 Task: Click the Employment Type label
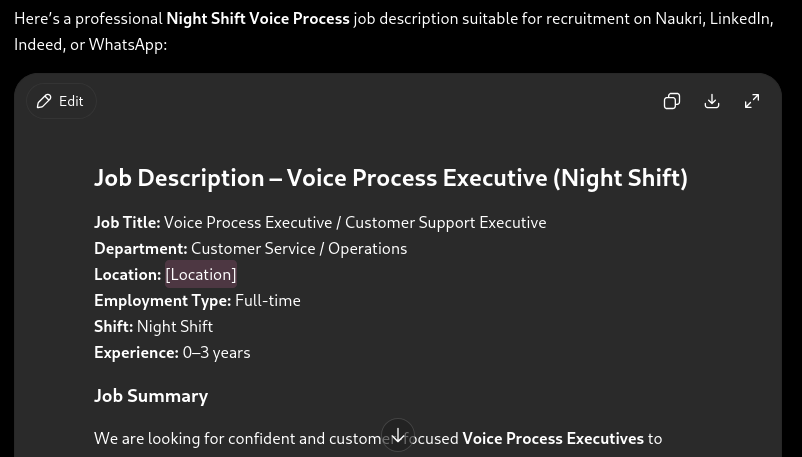coord(163,301)
